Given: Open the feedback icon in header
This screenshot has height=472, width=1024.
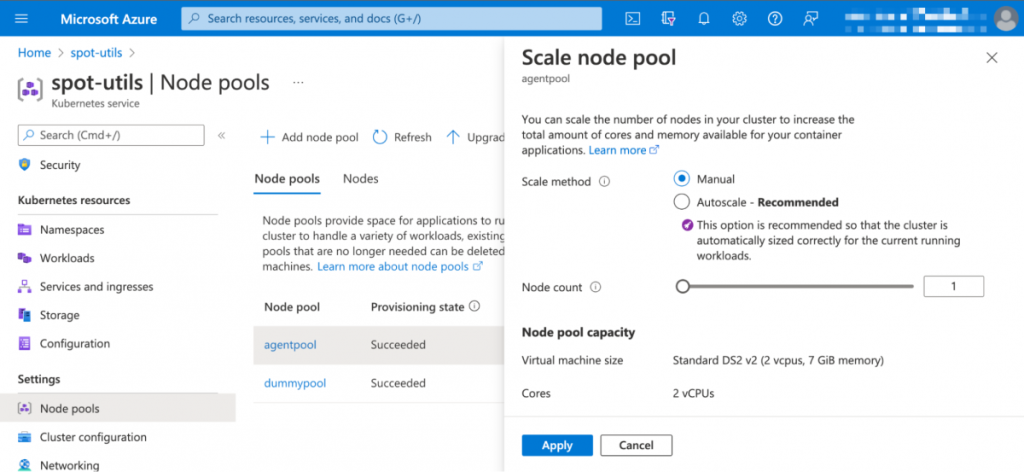Looking at the screenshot, I should (x=810, y=19).
